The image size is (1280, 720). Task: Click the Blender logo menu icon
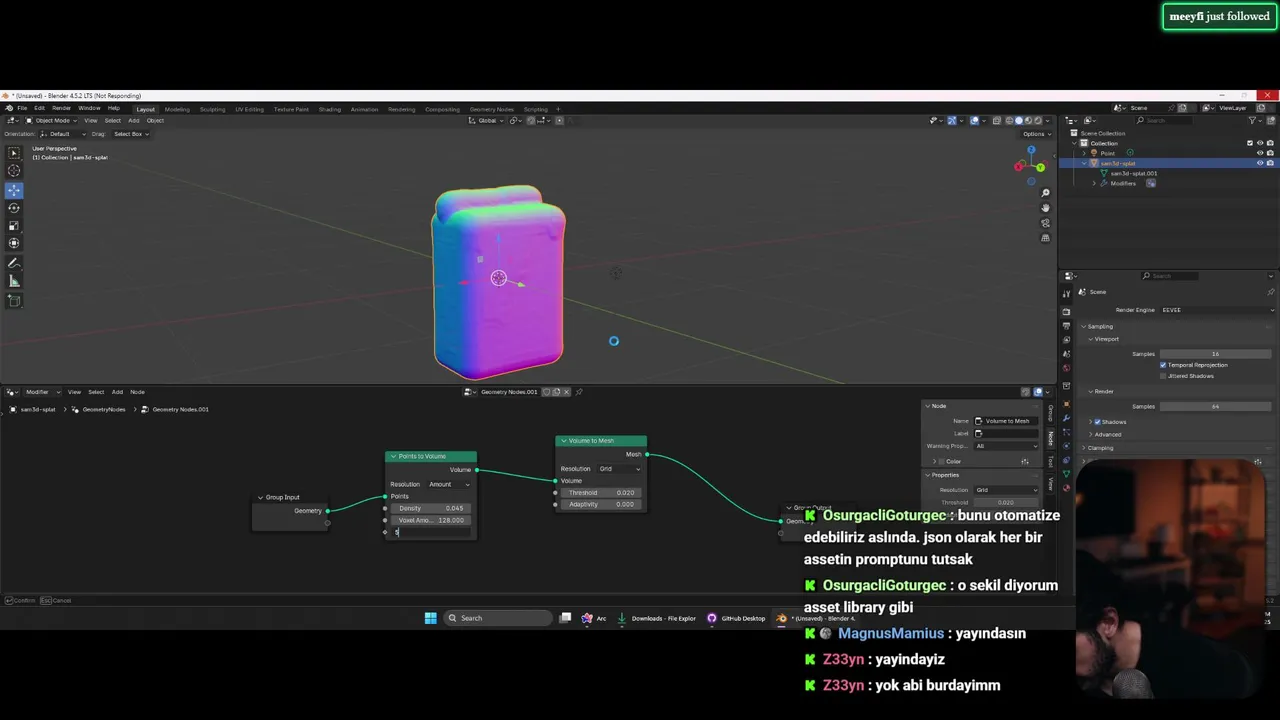point(9,108)
